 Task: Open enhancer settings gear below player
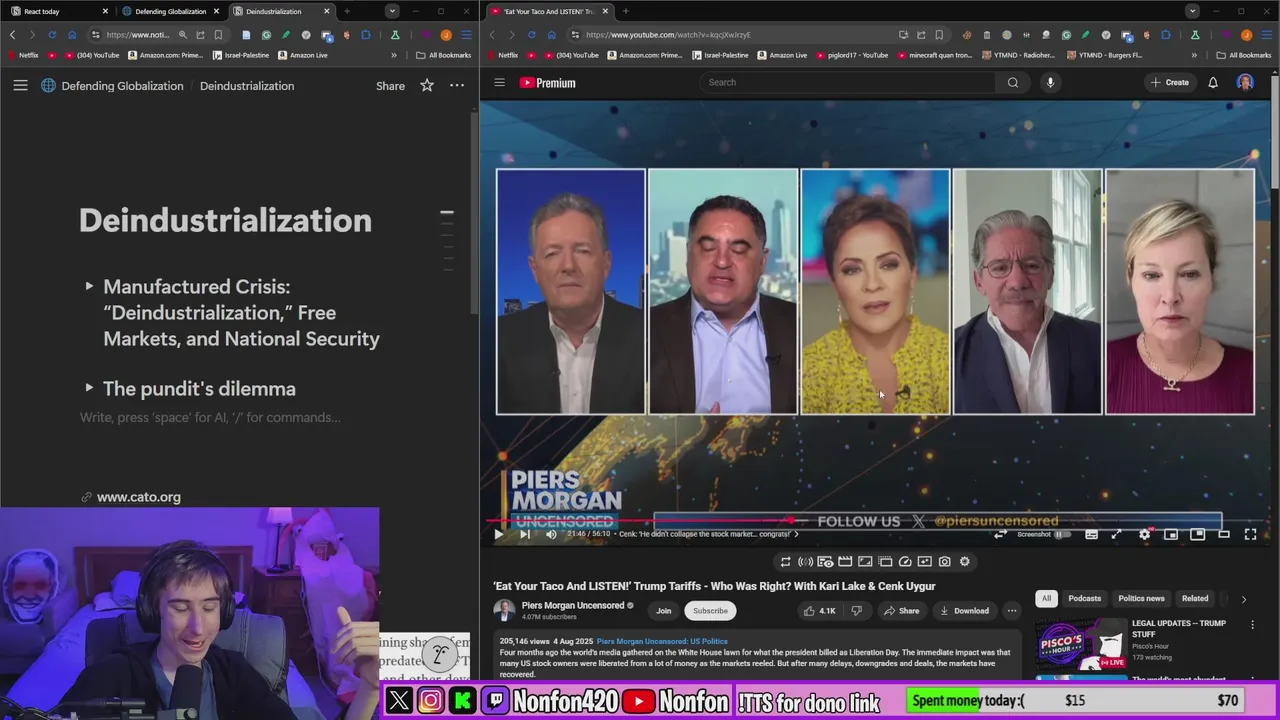(x=965, y=562)
